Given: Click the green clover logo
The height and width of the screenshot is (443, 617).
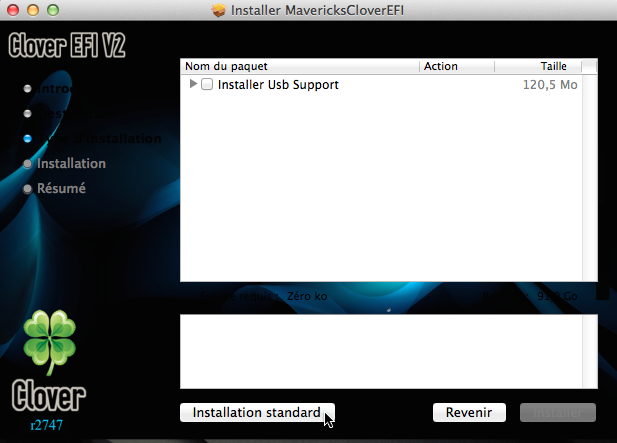Looking at the screenshot, I should [x=50, y=342].
